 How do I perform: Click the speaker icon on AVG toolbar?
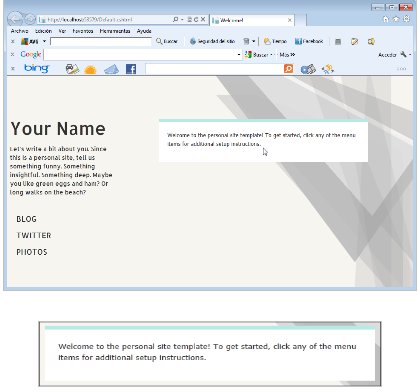coord(371,41)
